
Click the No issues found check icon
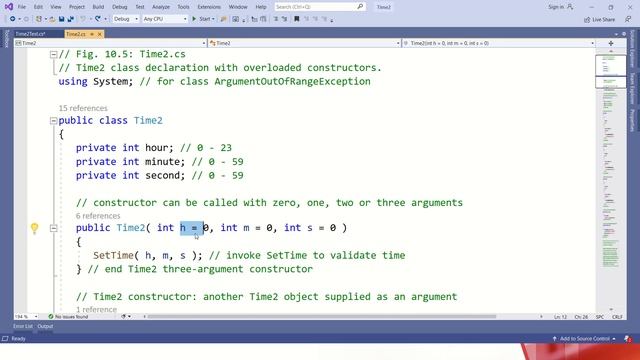(51, 316)
